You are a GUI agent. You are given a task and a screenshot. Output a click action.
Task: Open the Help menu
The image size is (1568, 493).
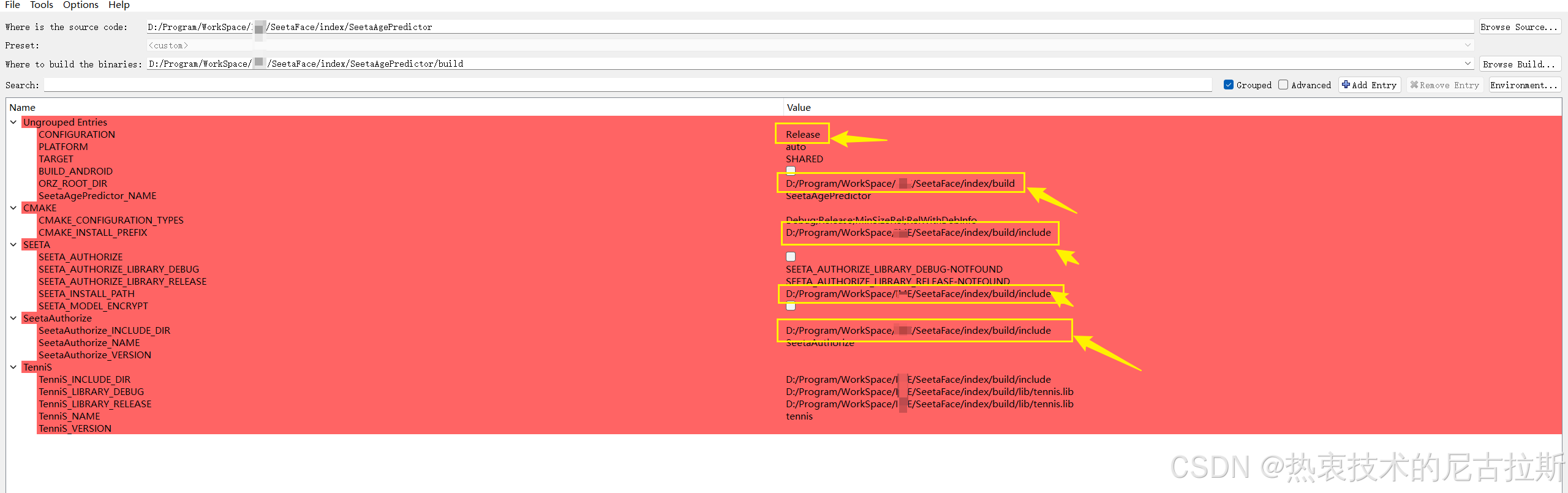tap(119, 5)
